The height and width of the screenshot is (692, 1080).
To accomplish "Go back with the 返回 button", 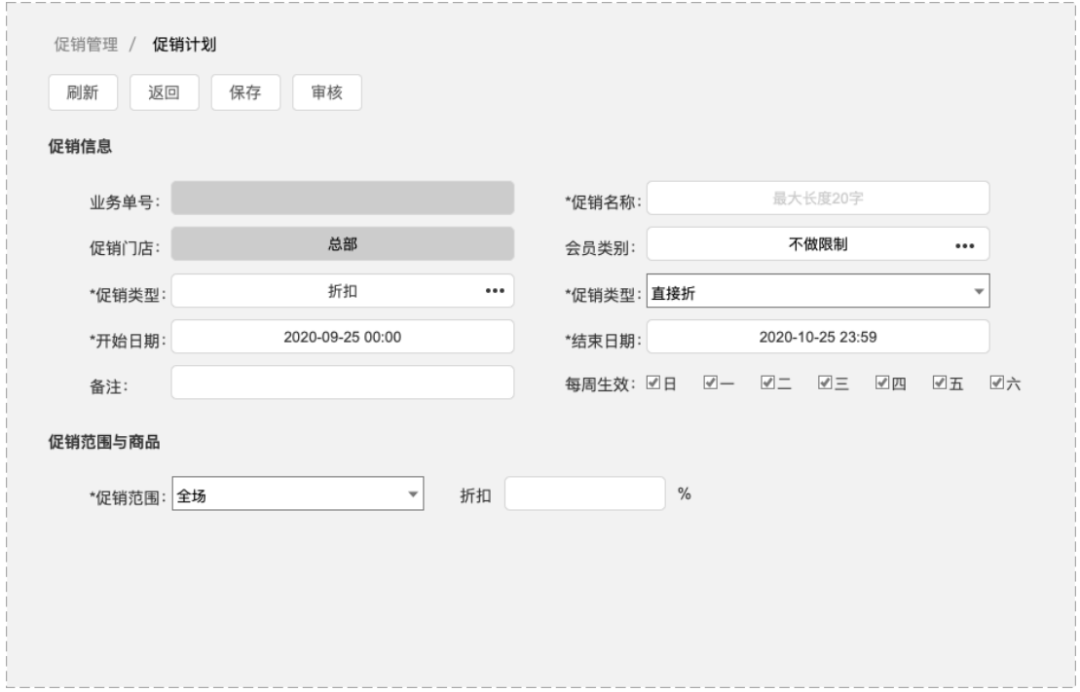I will pos(164,92).
